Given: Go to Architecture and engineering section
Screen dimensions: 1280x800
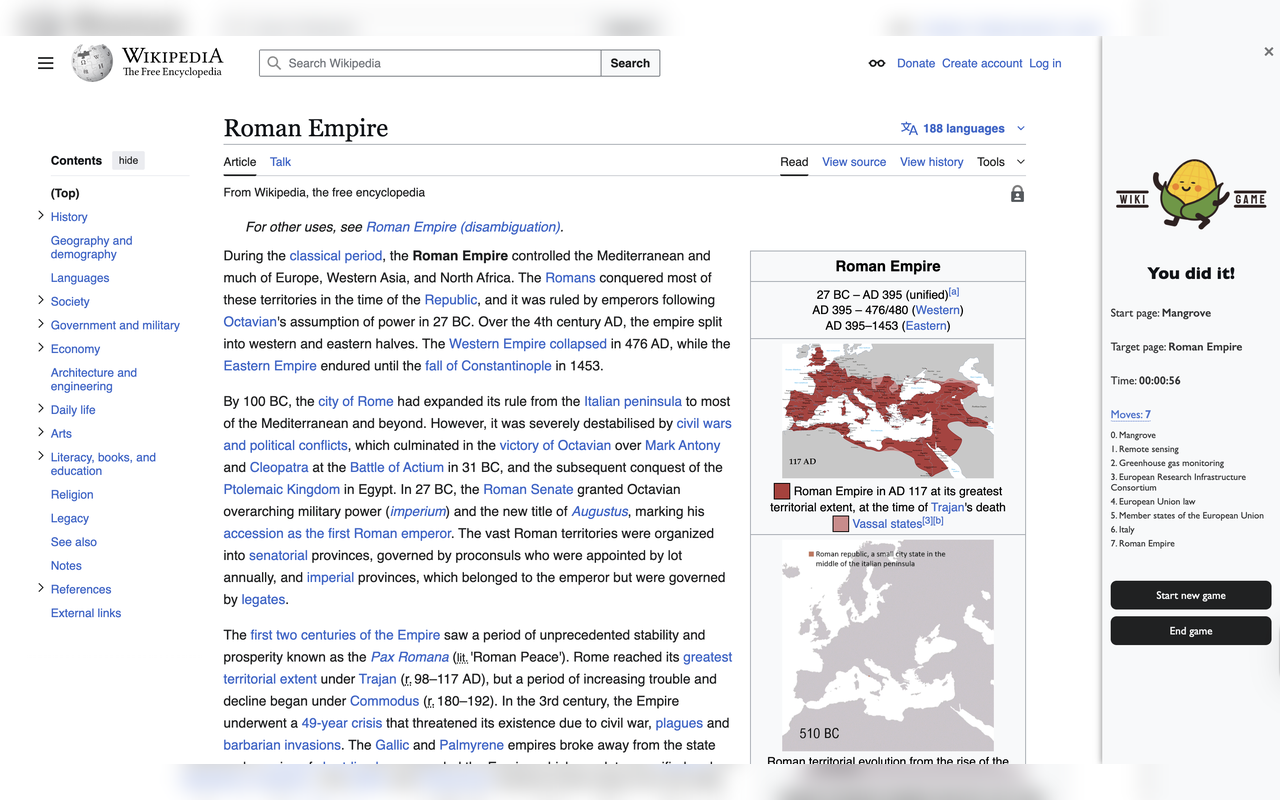Looking at the screenshot, I should (x=94, y=379).
